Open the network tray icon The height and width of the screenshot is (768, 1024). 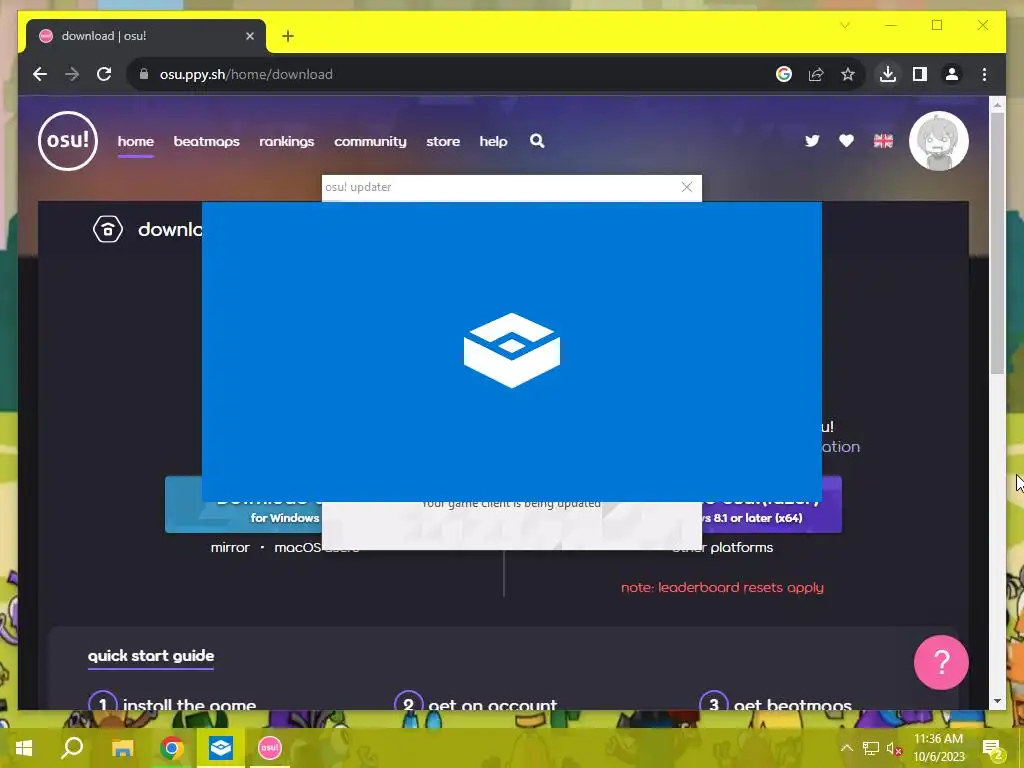pos(871,748)
